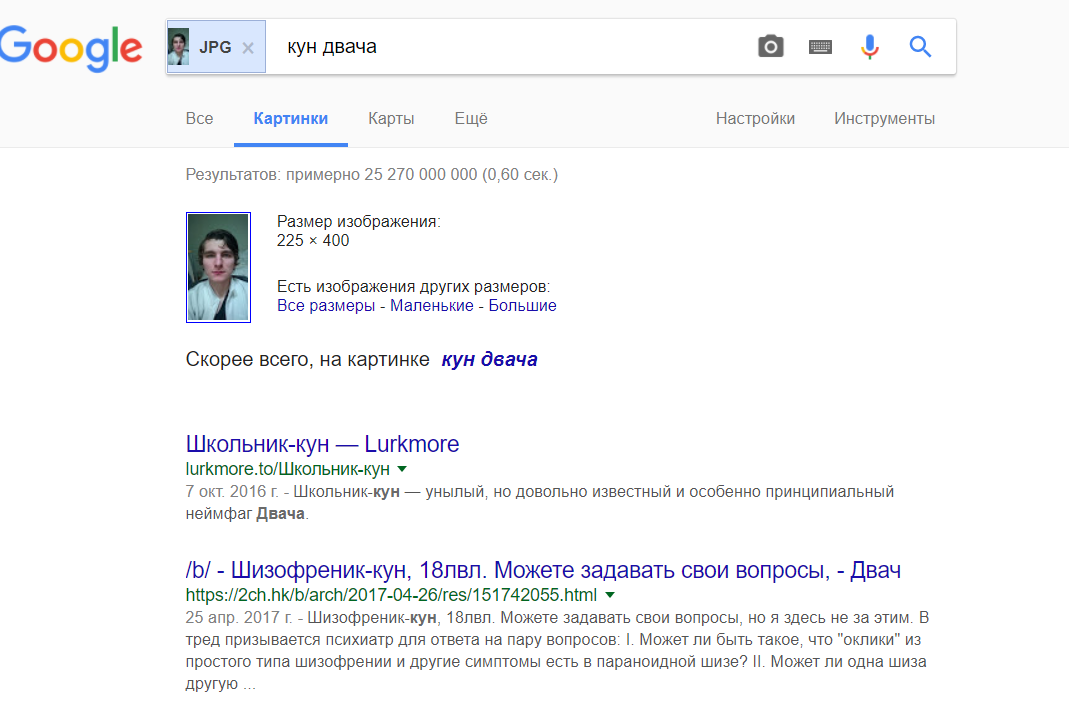Viewport: 1069px width, 718px height.
Task: Click the 2ch.hk archive URL text
Action: [391, 595]
